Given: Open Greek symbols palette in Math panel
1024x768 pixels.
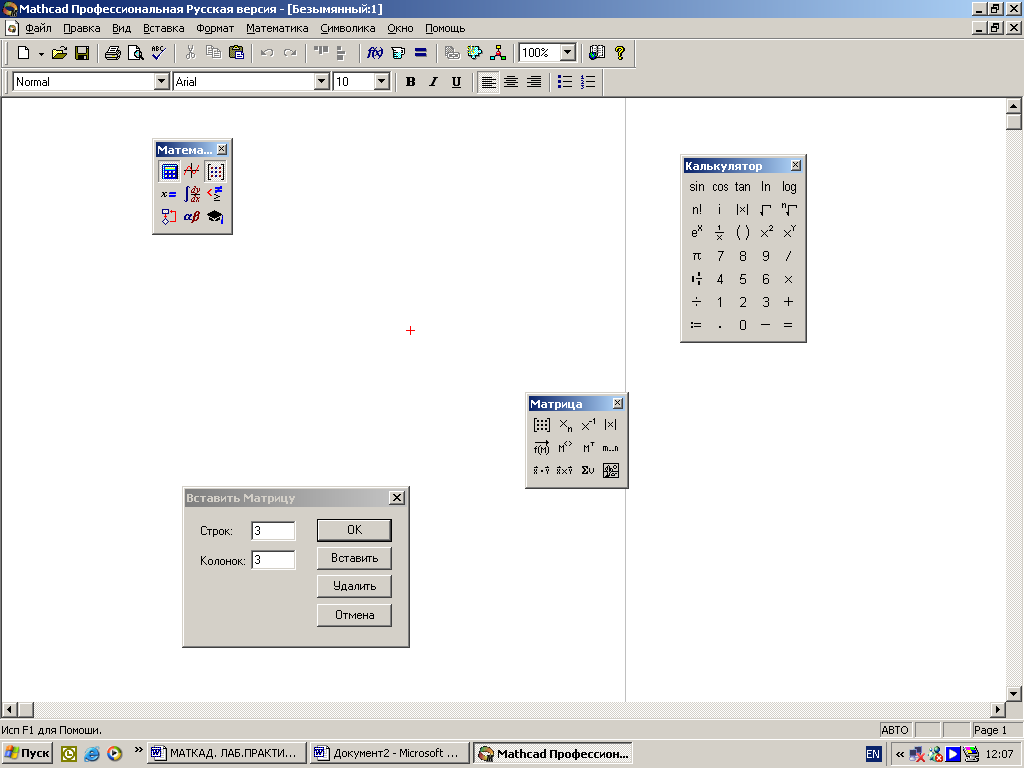Looking at the screenshot, I should [x=192, y=216].
